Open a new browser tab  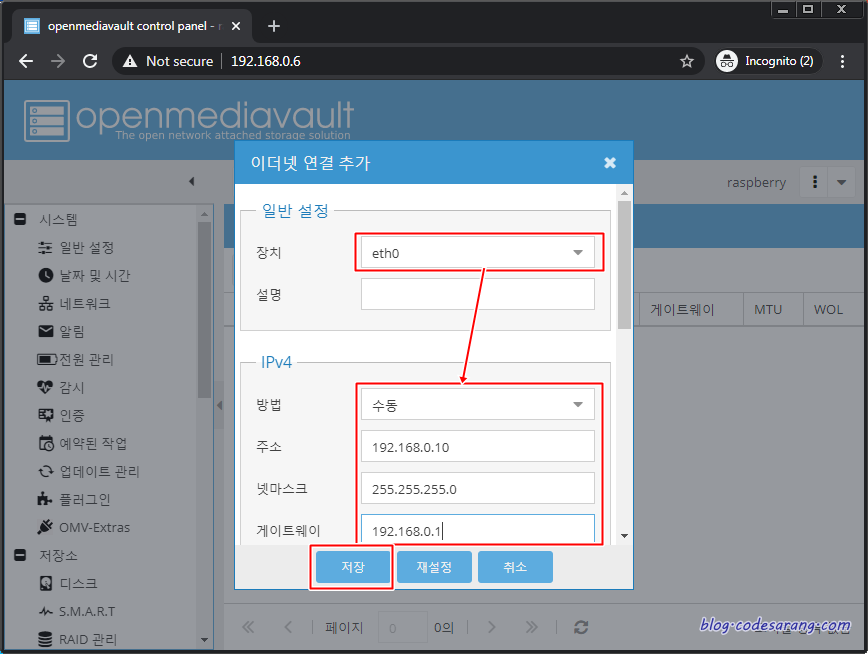[273, 26]
